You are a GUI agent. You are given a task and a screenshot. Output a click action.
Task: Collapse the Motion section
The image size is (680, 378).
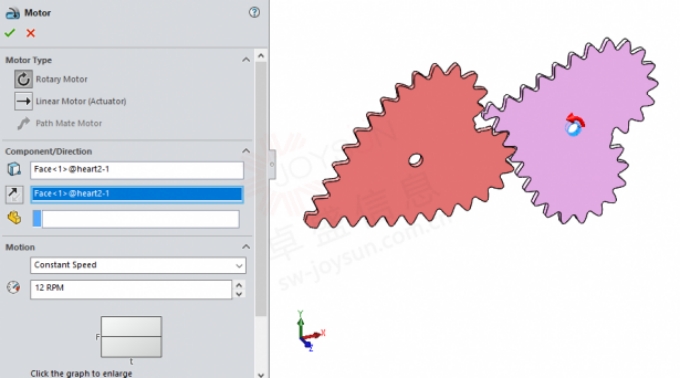coord(246,247)
